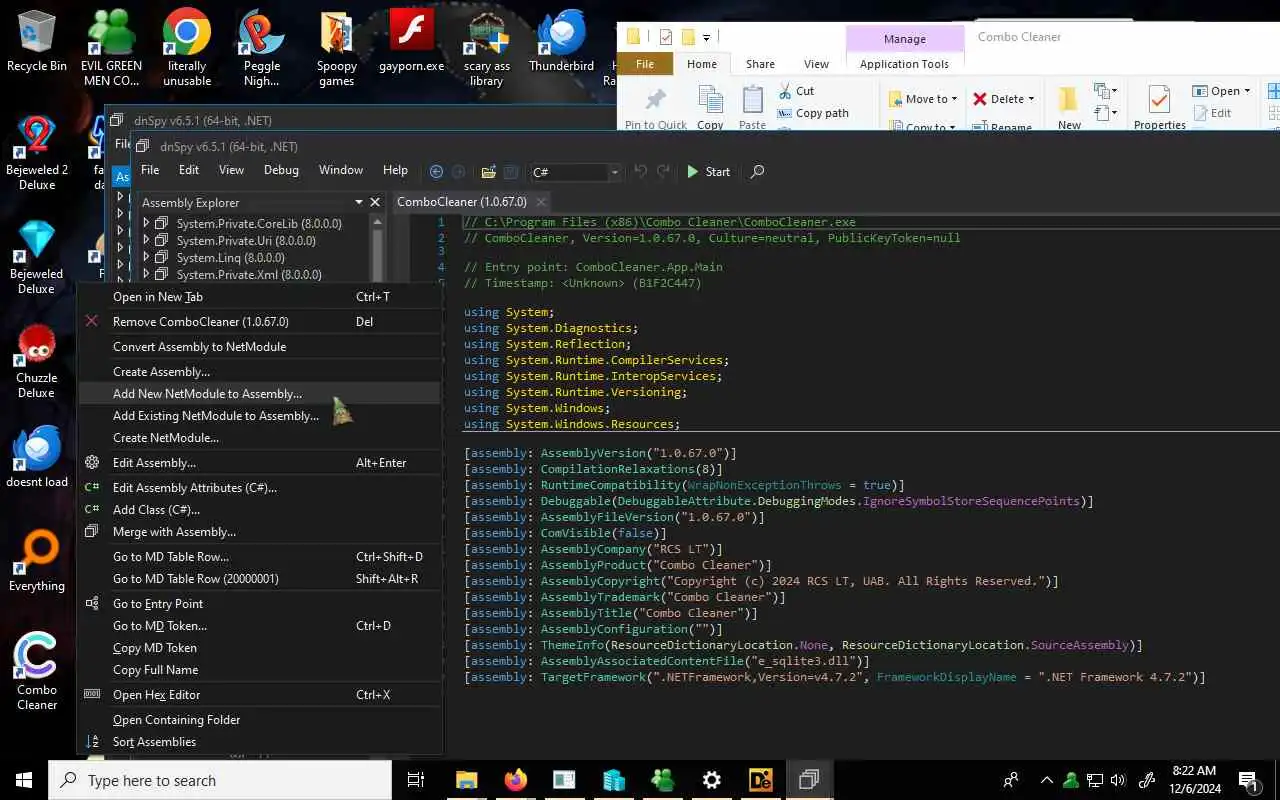Open Firefox from the taskbar
This screenshot has width=1280, height=800.
click(x=516, y=780)
